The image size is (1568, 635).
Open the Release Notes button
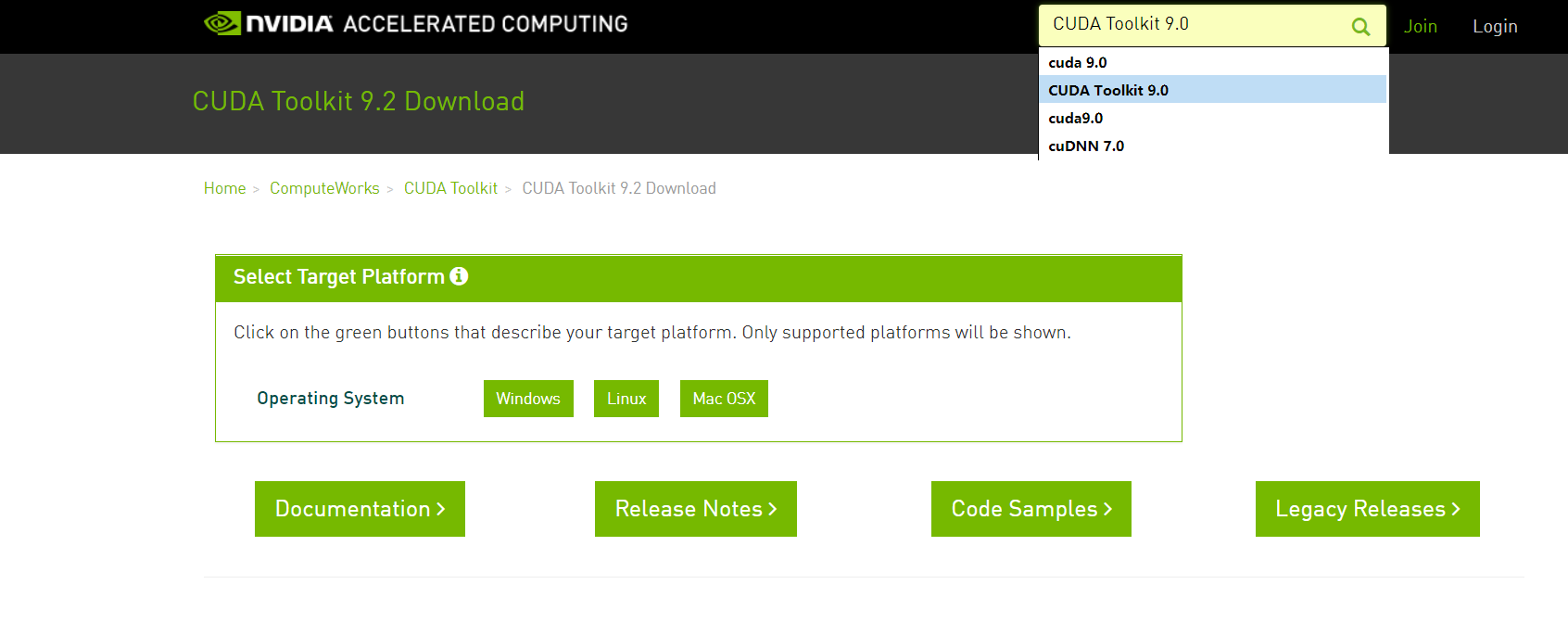tap(696, 509)
